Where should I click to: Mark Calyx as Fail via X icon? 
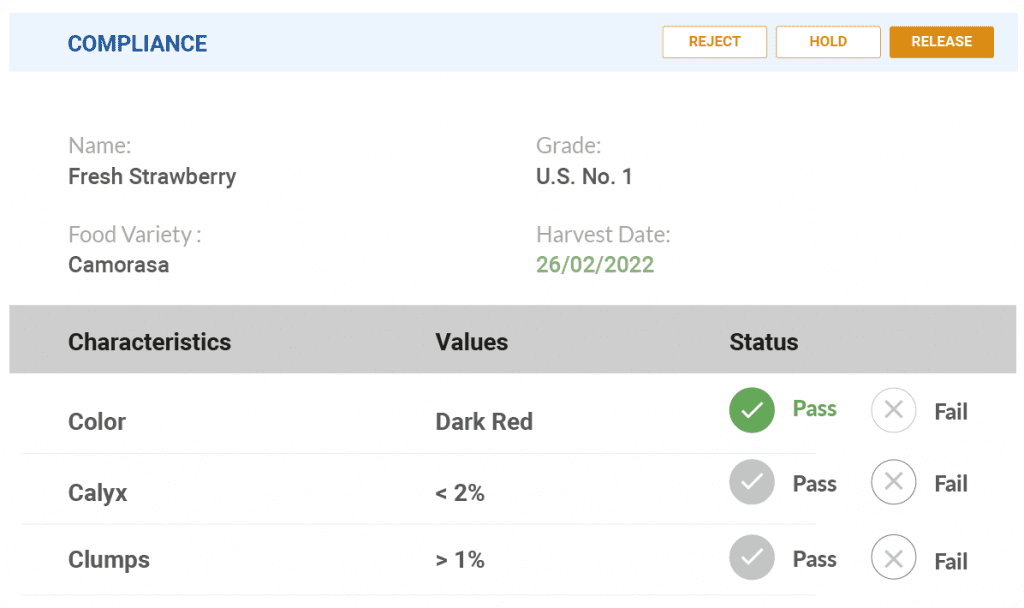coord(893,483)
